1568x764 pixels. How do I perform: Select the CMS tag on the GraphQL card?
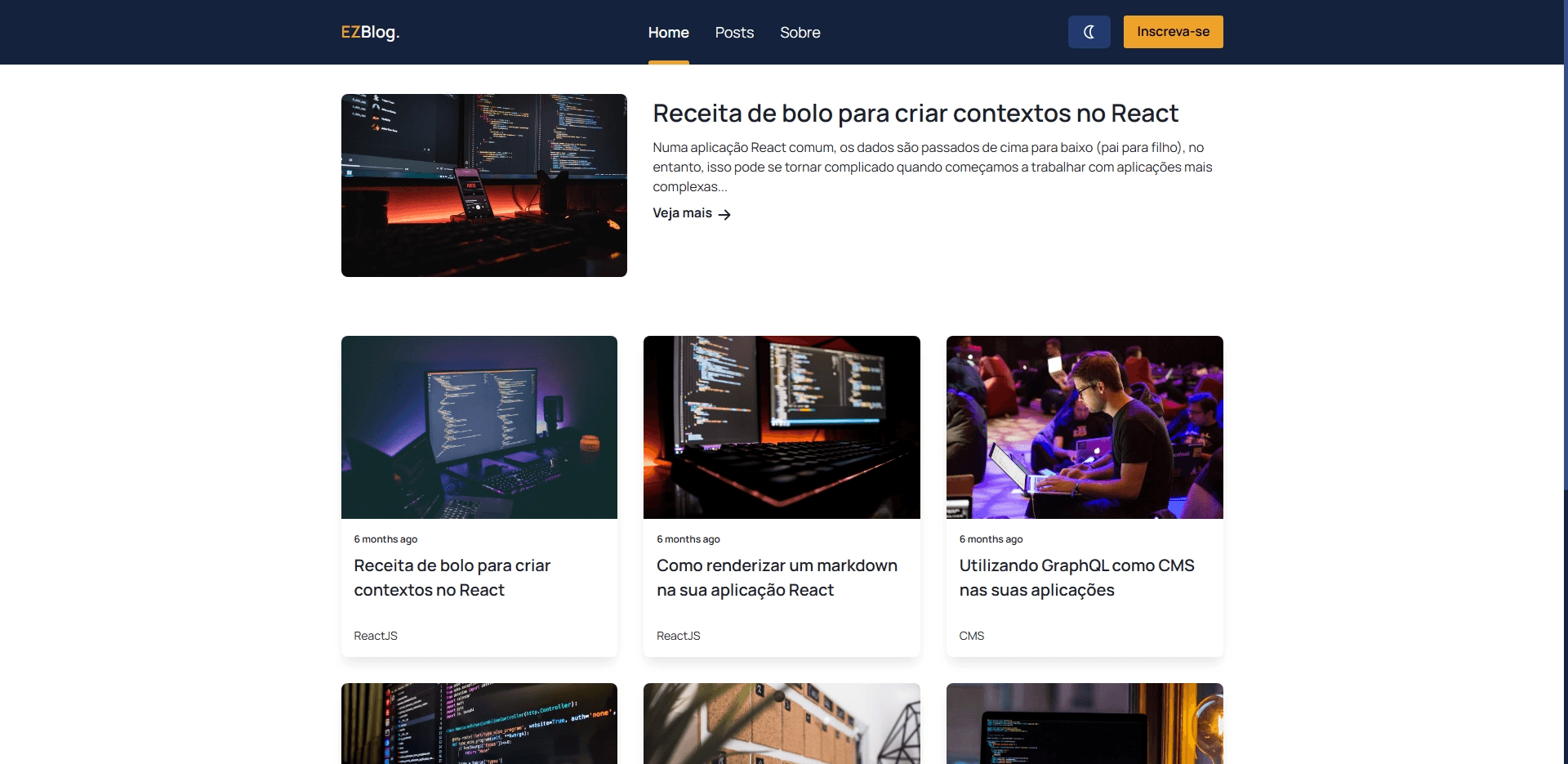click(x=971, y=636)
